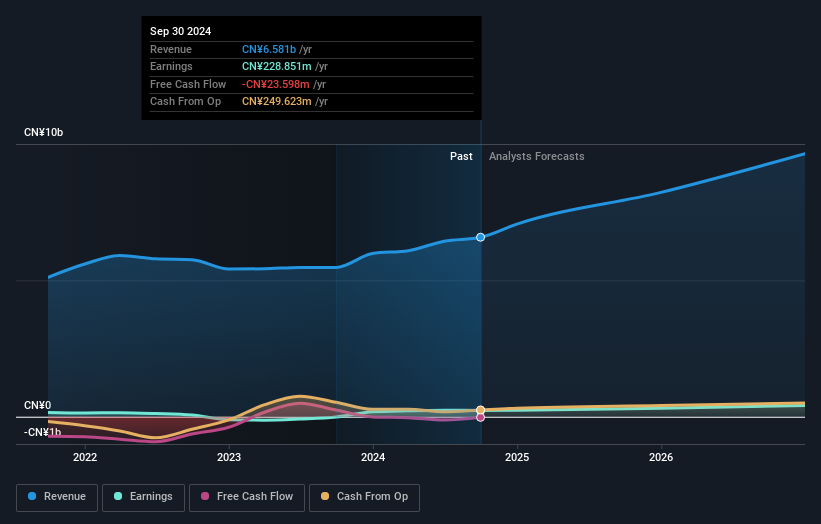821x524 pixels.
Task: Click the CN¥228.851m earnings value
Action: click(x=276, y=66)
